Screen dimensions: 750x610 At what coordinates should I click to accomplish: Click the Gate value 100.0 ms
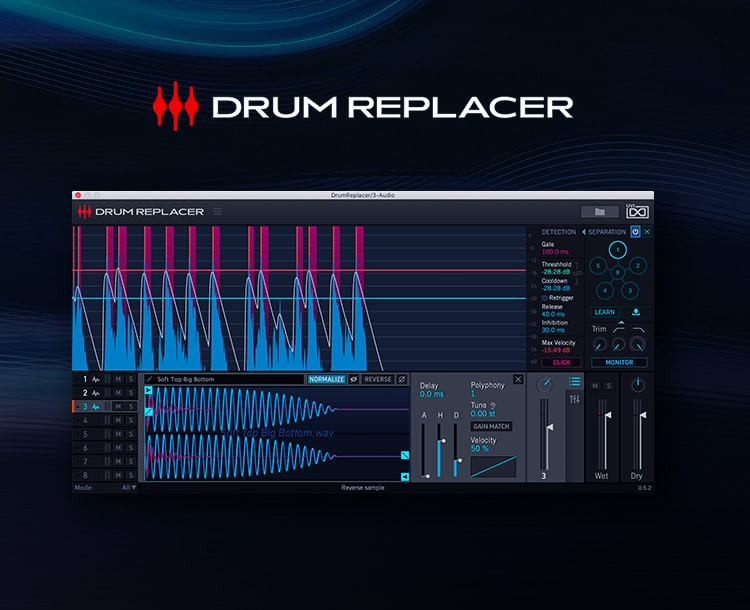pos(555,252)
